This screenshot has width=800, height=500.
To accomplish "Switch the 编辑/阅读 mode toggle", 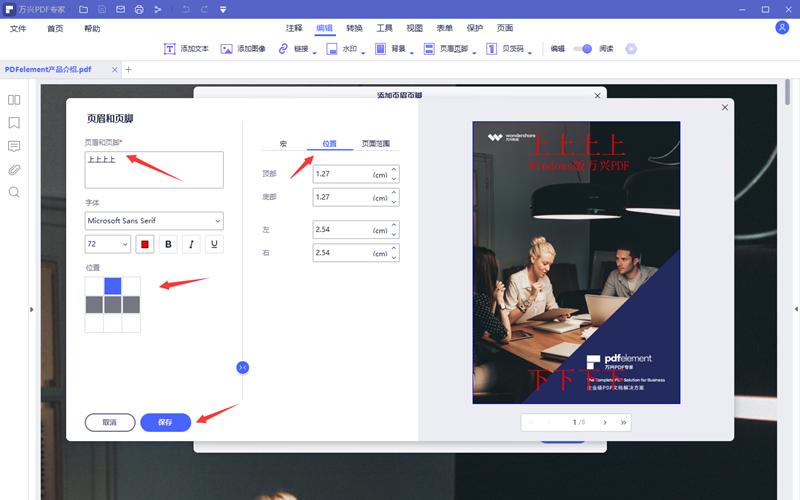I will point(585,48).
